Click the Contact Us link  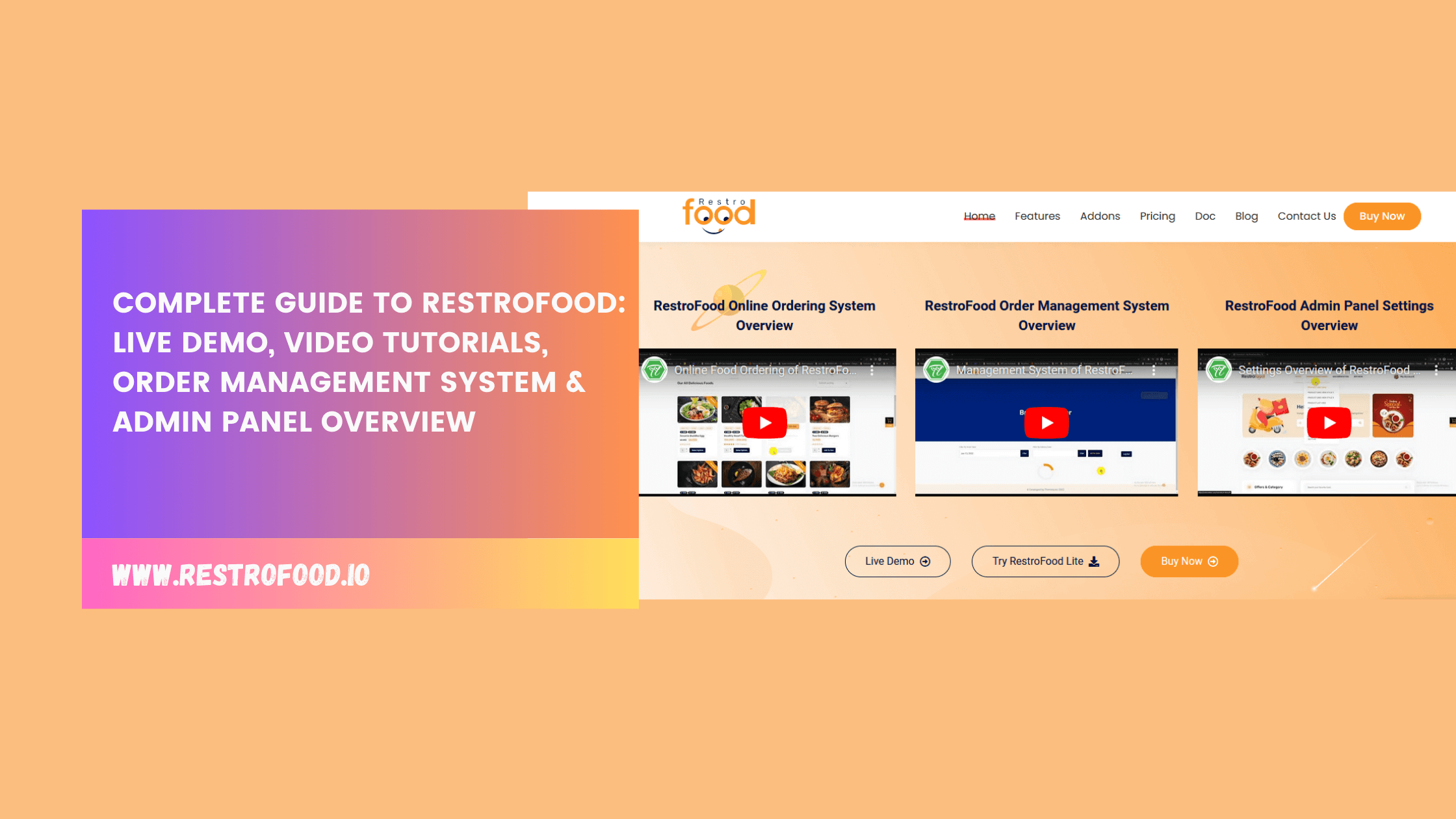pyautogui.click(x=1307, y=216)
